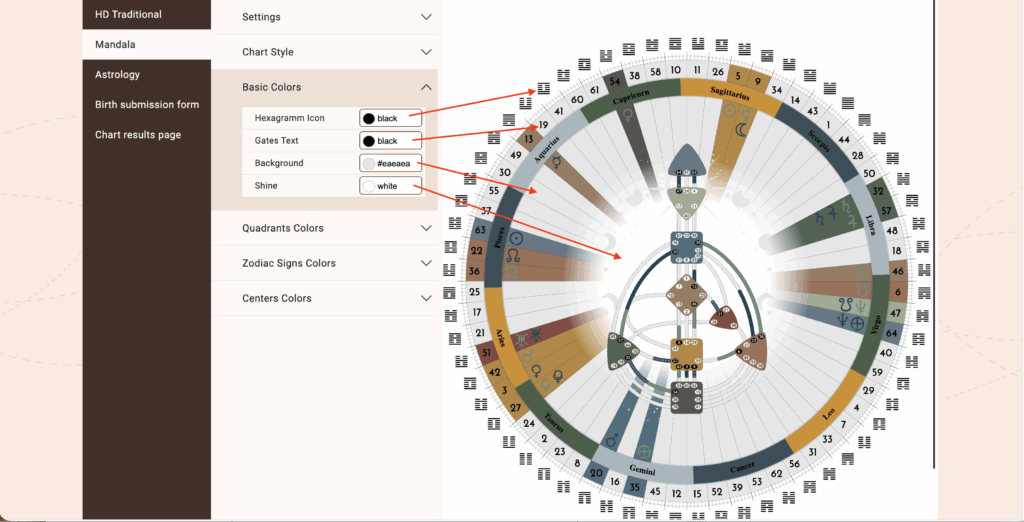Click the small red Heart center triangle
The image size is (1024, 522).
click(x=724, y=318)
